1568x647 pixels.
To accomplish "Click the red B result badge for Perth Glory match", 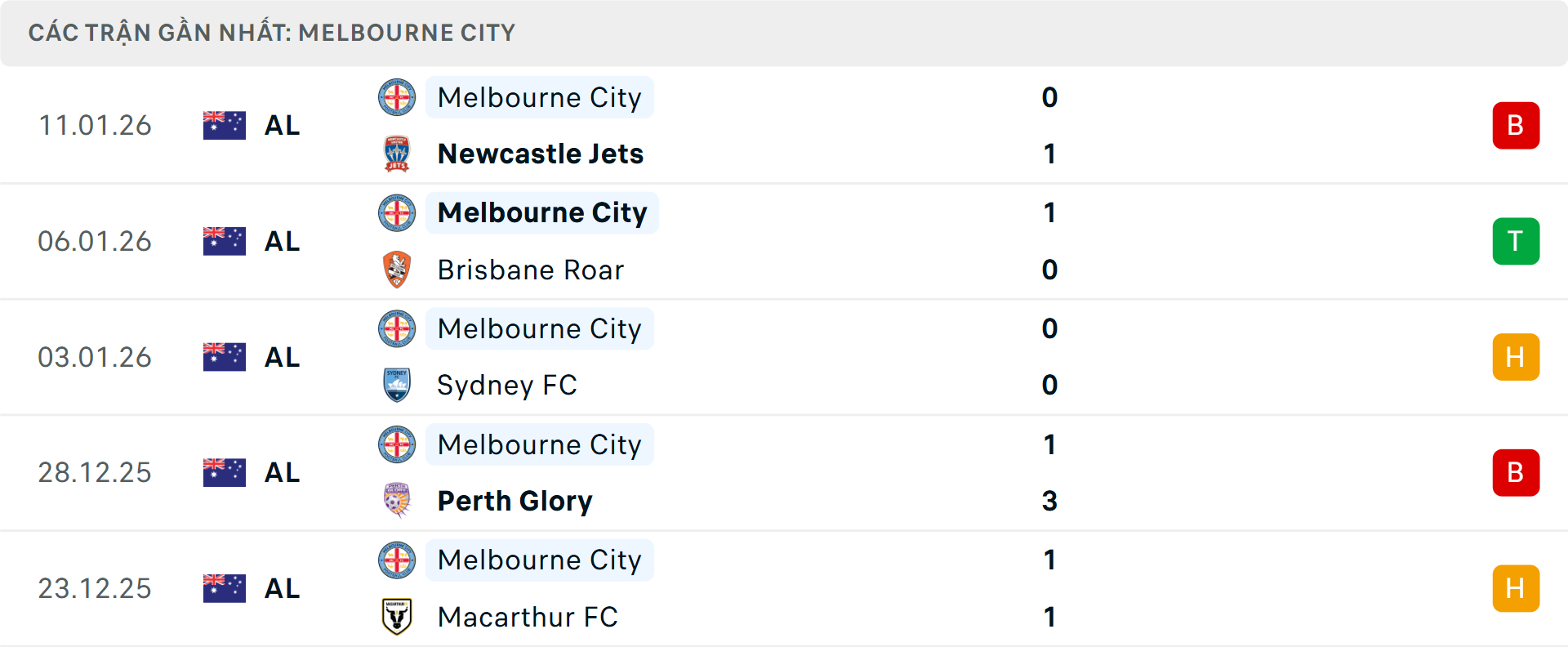I will pos(1516,472).
